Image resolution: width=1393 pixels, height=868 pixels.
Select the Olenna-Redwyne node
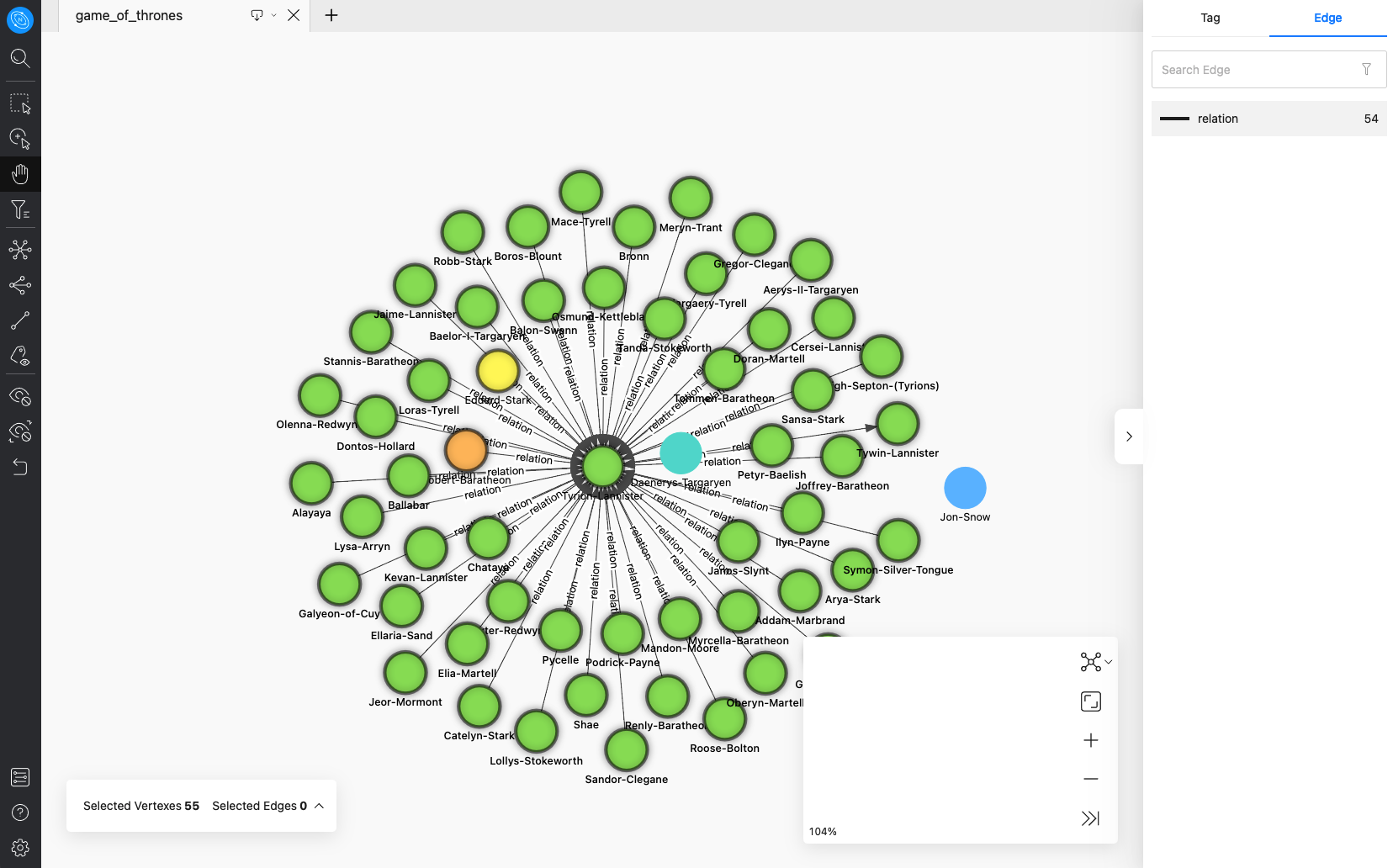click(320, 395)
